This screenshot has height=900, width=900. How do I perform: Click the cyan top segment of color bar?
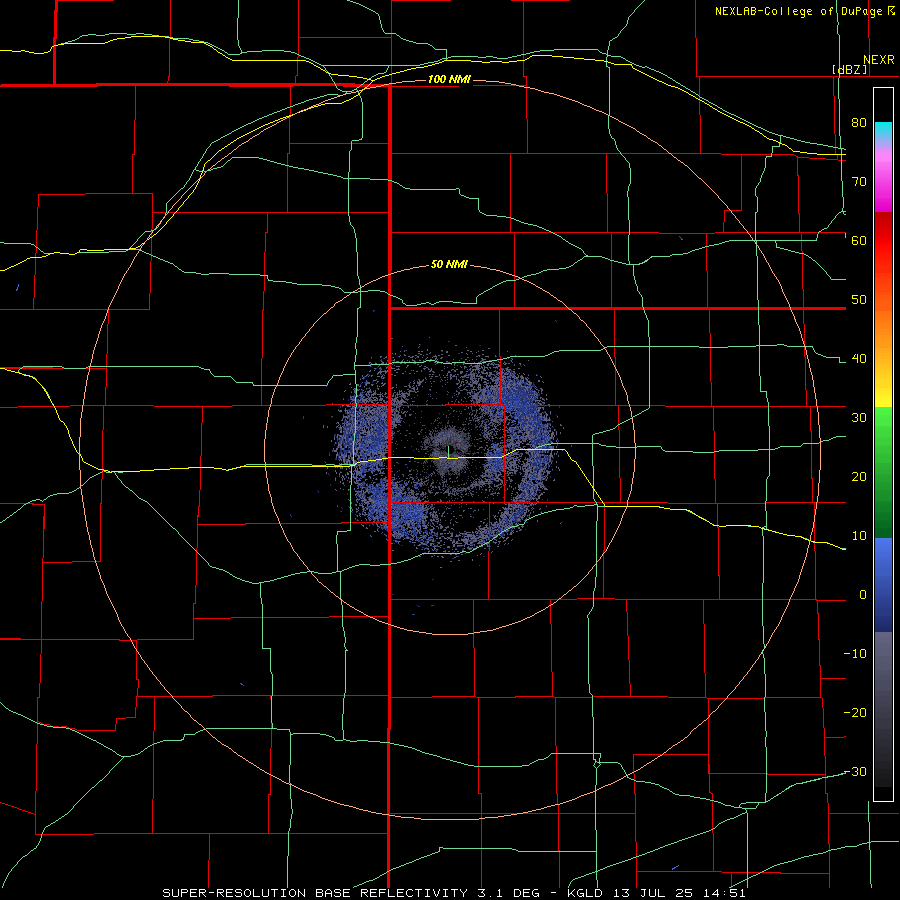[x=883, y=132]
